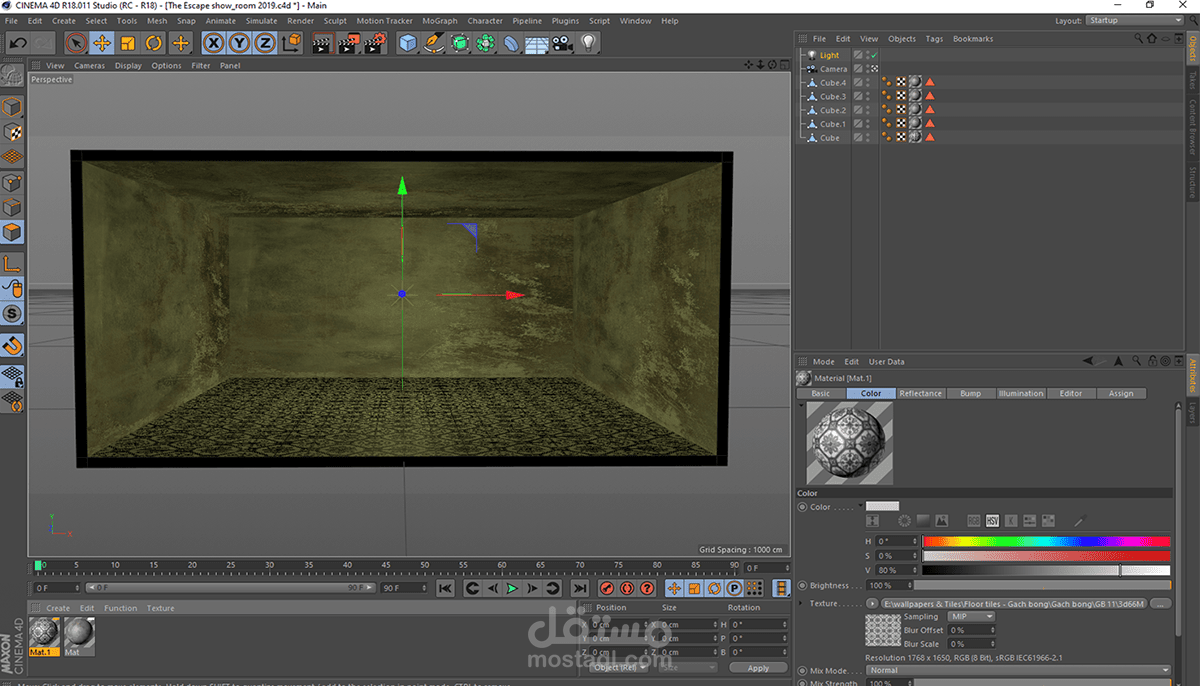Click the Color white swatch
The width and height of the screenshot is (1200, 686).
(882, 506)
